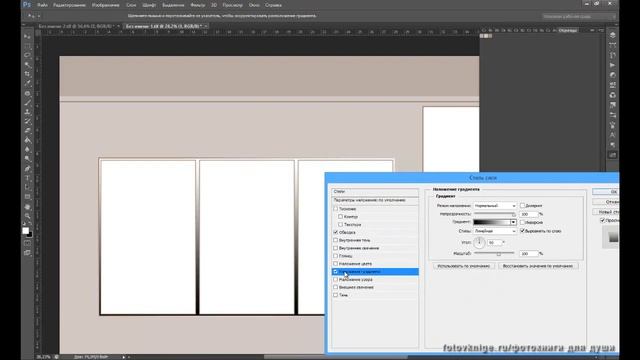This screenshot has height=360, width=640.
Task: Switch to the Образцы swatches tab
Action: (567, 30)
